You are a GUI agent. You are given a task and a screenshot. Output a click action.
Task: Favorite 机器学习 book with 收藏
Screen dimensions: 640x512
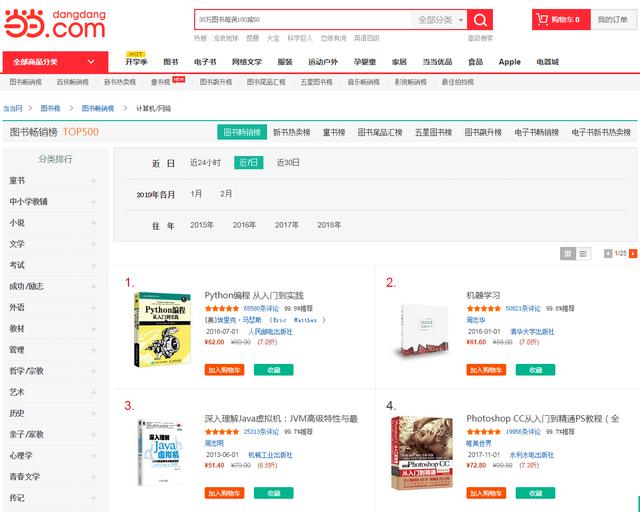click(536, 370)
